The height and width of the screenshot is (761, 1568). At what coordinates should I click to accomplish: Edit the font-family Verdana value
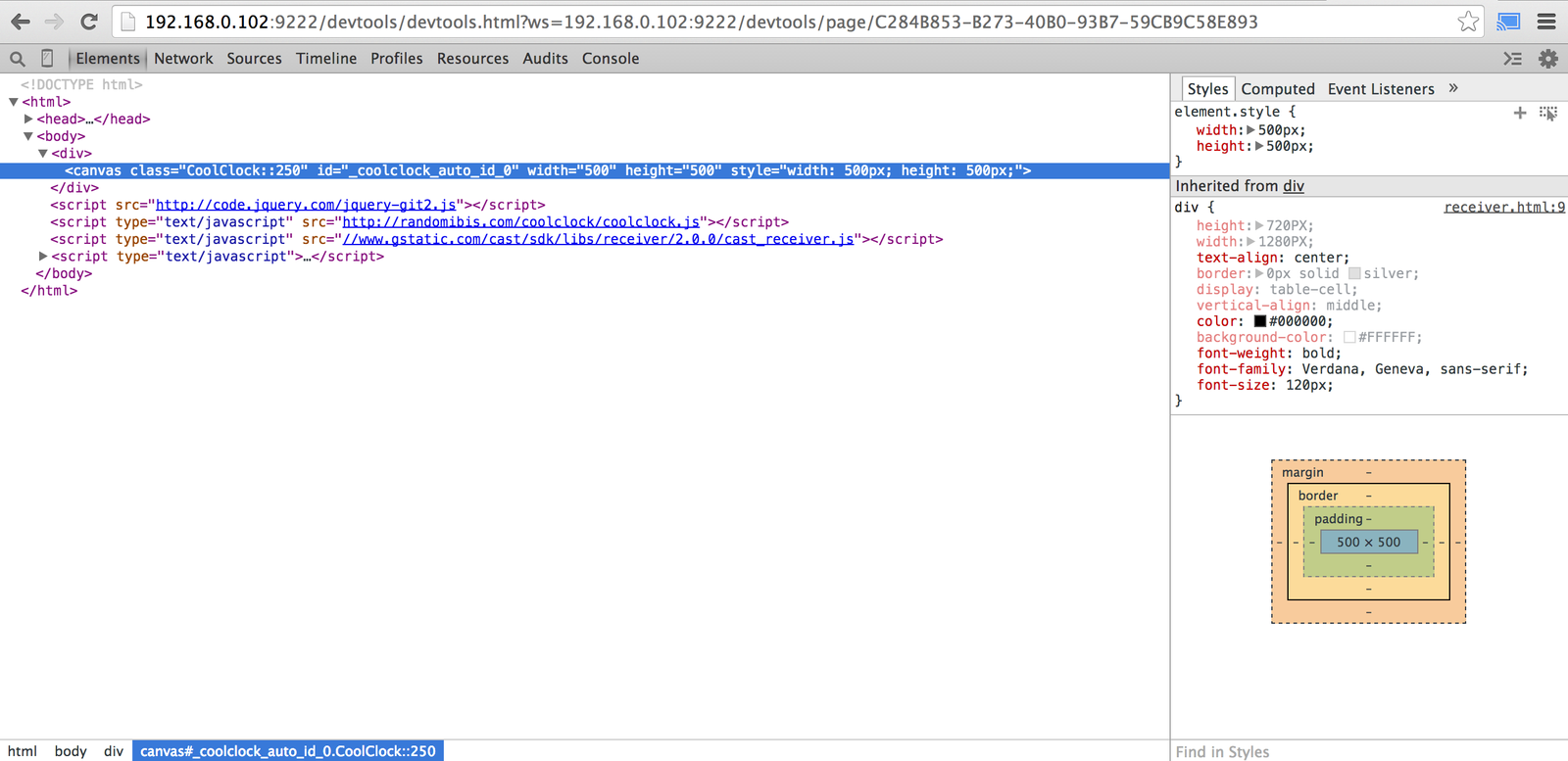[1411, 369]
